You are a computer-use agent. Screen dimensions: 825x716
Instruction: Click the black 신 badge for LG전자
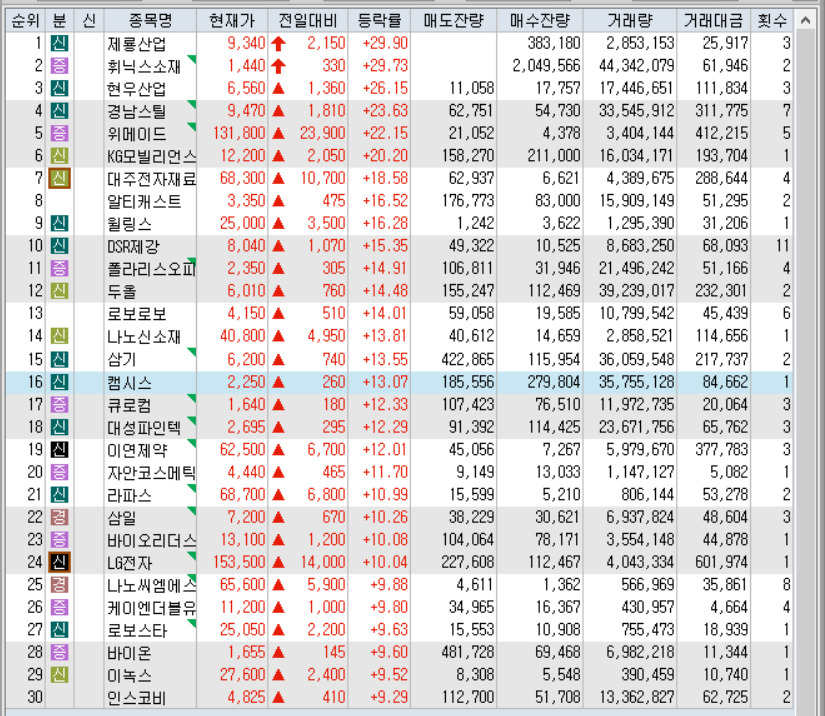59,562
